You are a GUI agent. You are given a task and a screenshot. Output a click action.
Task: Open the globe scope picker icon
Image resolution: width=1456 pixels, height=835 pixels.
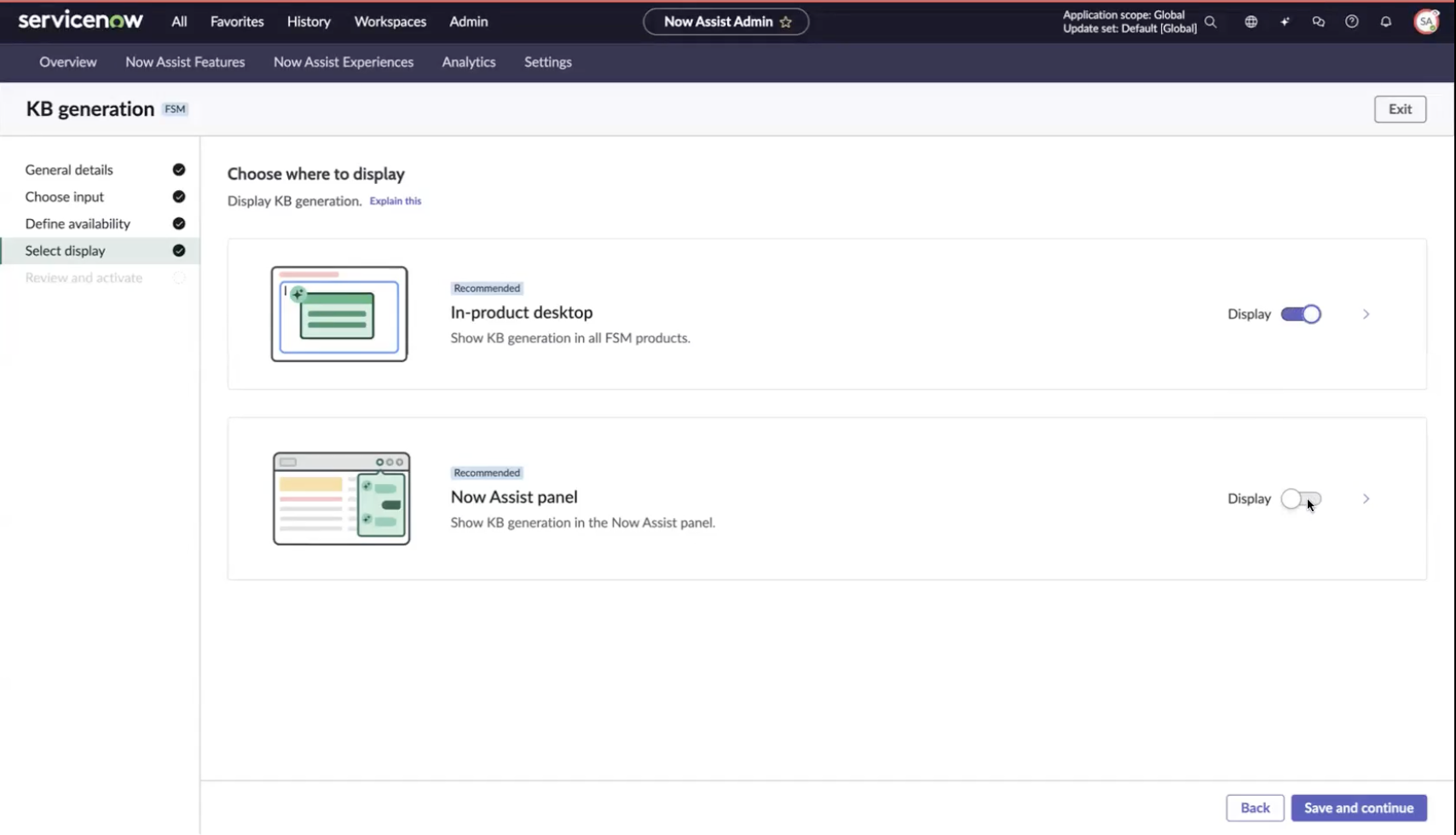(1251, 22)
